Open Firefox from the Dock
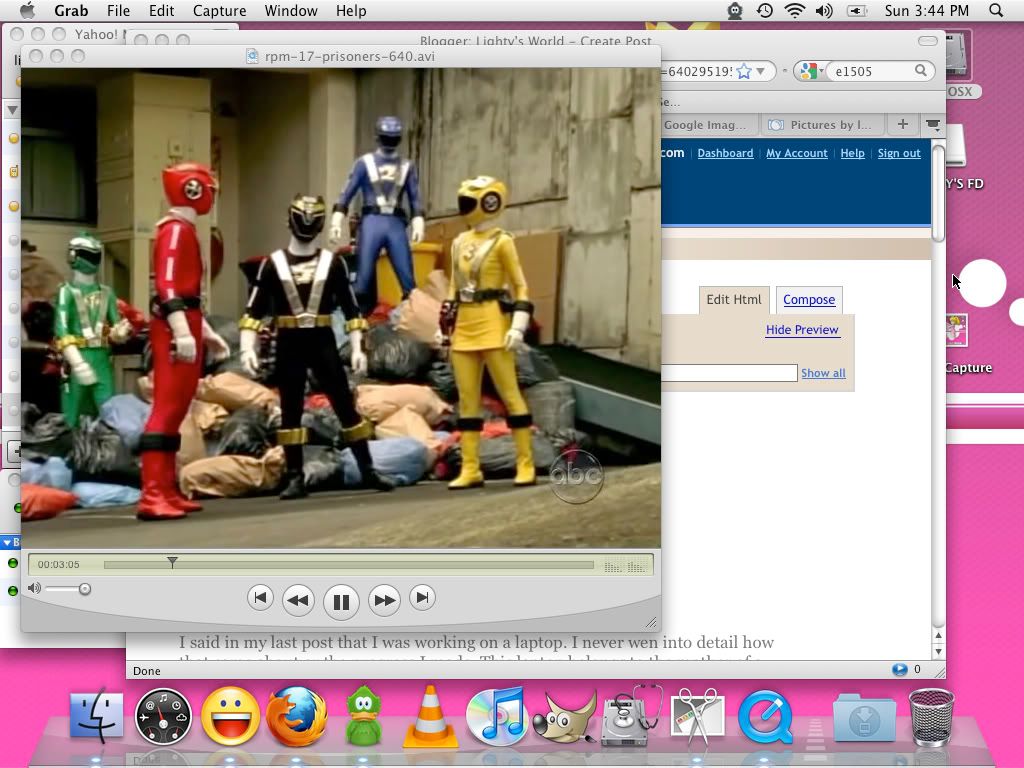Viewport: 1024px width, 768px height. click(x=297, y=716)
